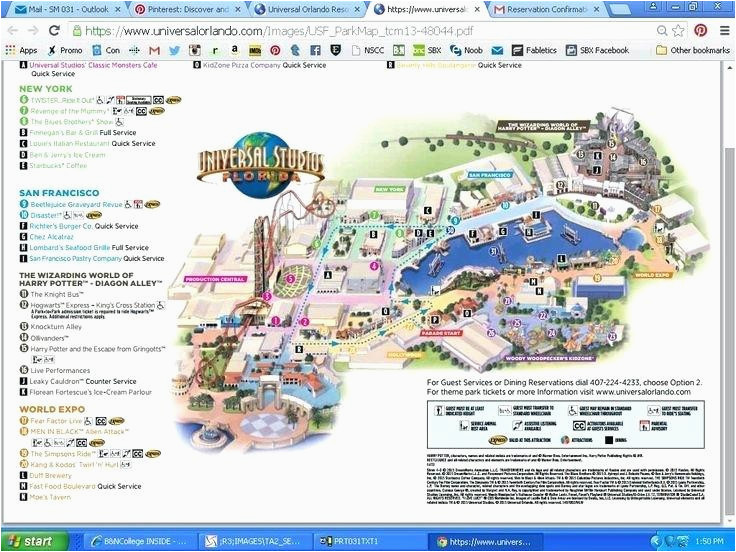Click the Production Central map label
The image size is (736, 552).
click(x=216, y=279)
